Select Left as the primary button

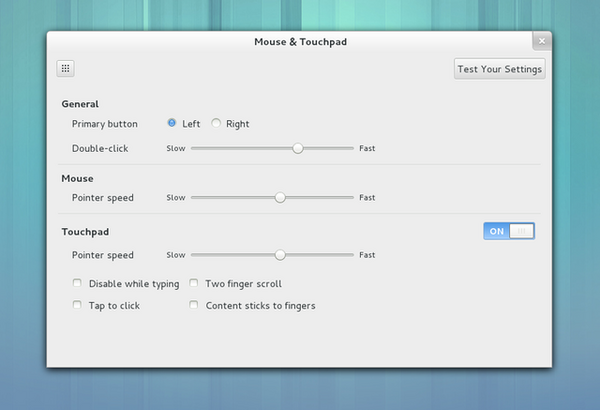tap(172, 124)
